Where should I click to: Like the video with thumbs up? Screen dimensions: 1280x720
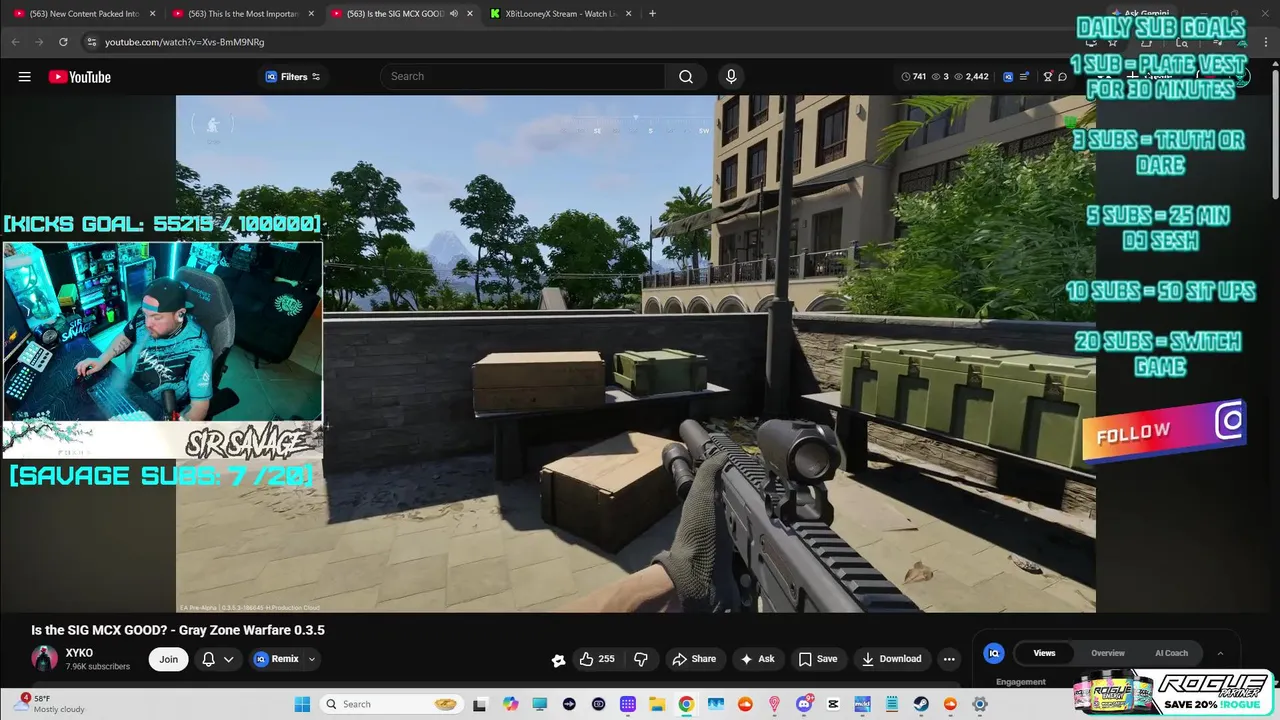coord(598,659)
